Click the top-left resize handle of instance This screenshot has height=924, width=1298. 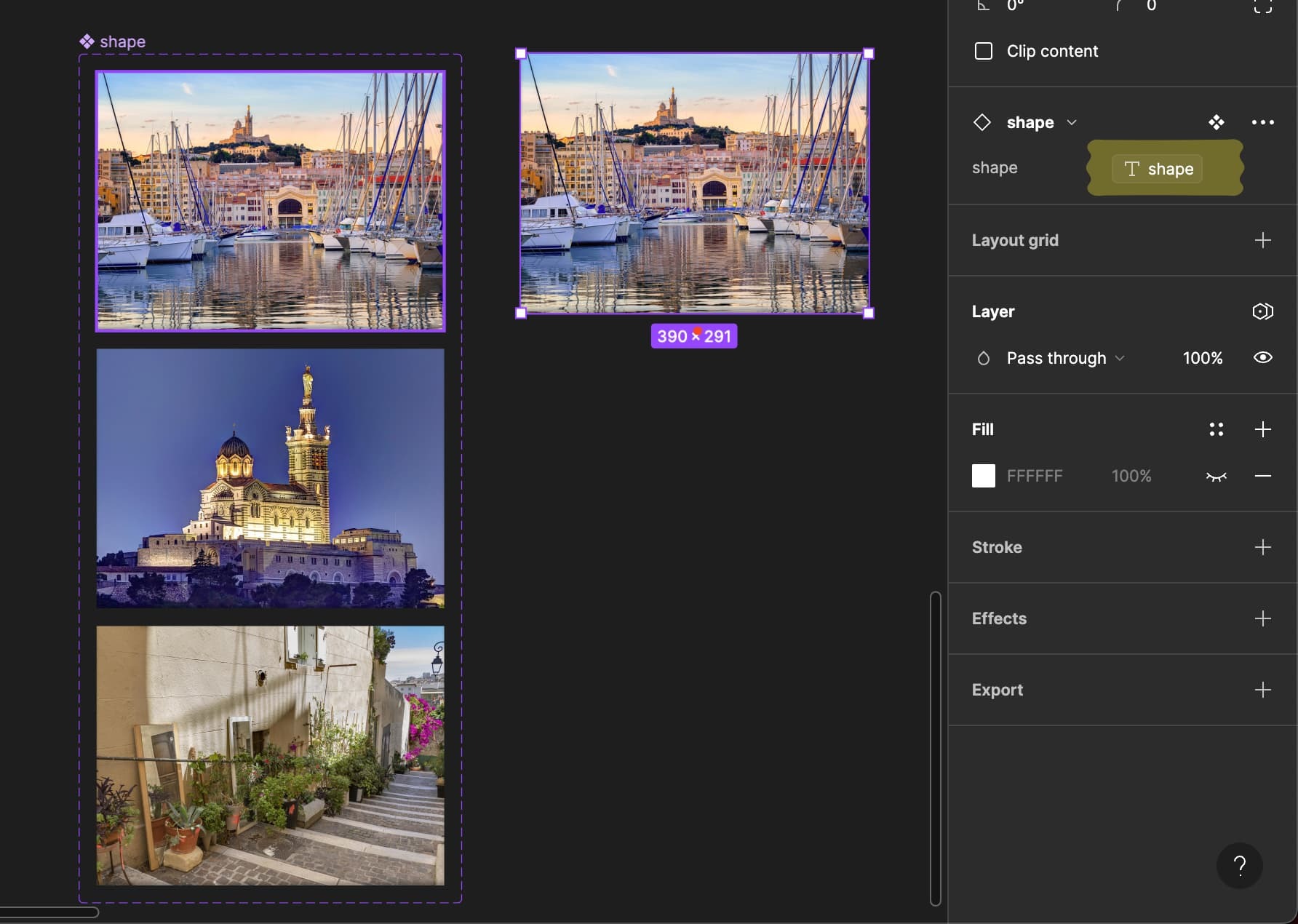coord(521,53)
